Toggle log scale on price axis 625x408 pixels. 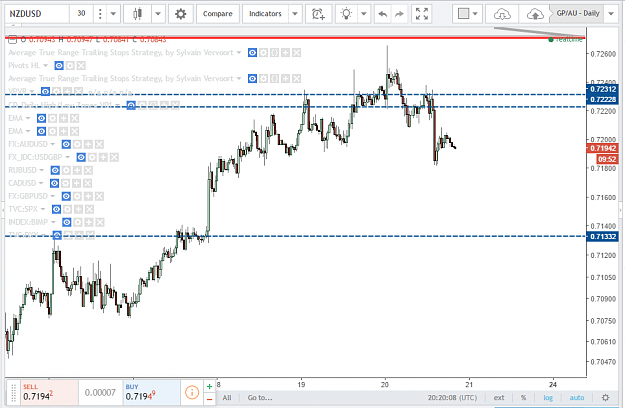[548, 398]
